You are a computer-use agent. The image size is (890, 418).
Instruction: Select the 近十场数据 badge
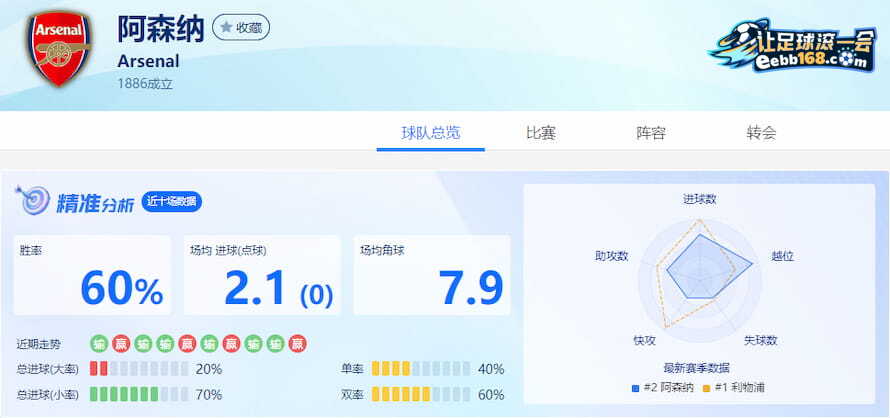coord(171,201)
